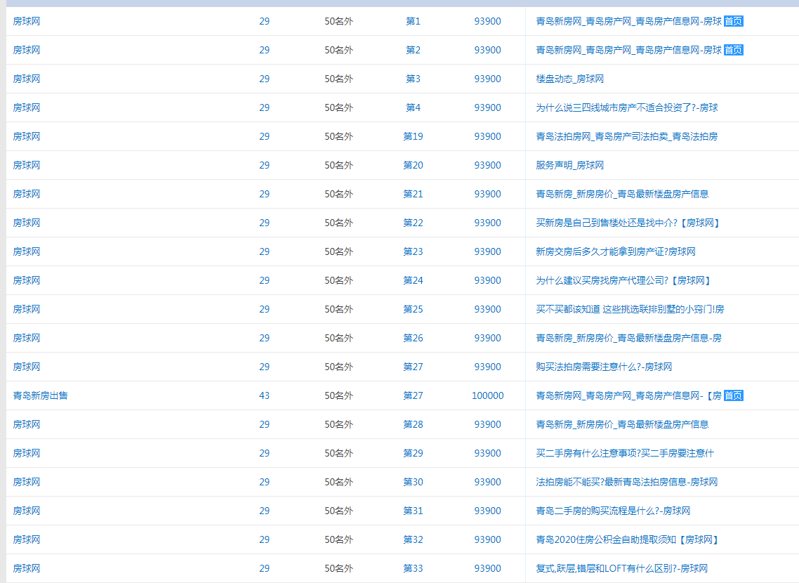This screenshot has height=583, width=799.
Task: Click the rank cell 第2
Action: coord(413,50)
